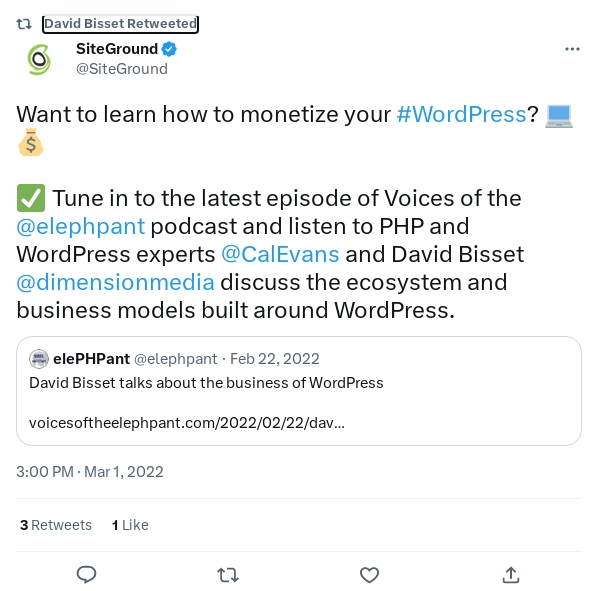
Task: Open the voicesoftheelephpant.com link
Action: pyautogui.click(x=186, y=423)
